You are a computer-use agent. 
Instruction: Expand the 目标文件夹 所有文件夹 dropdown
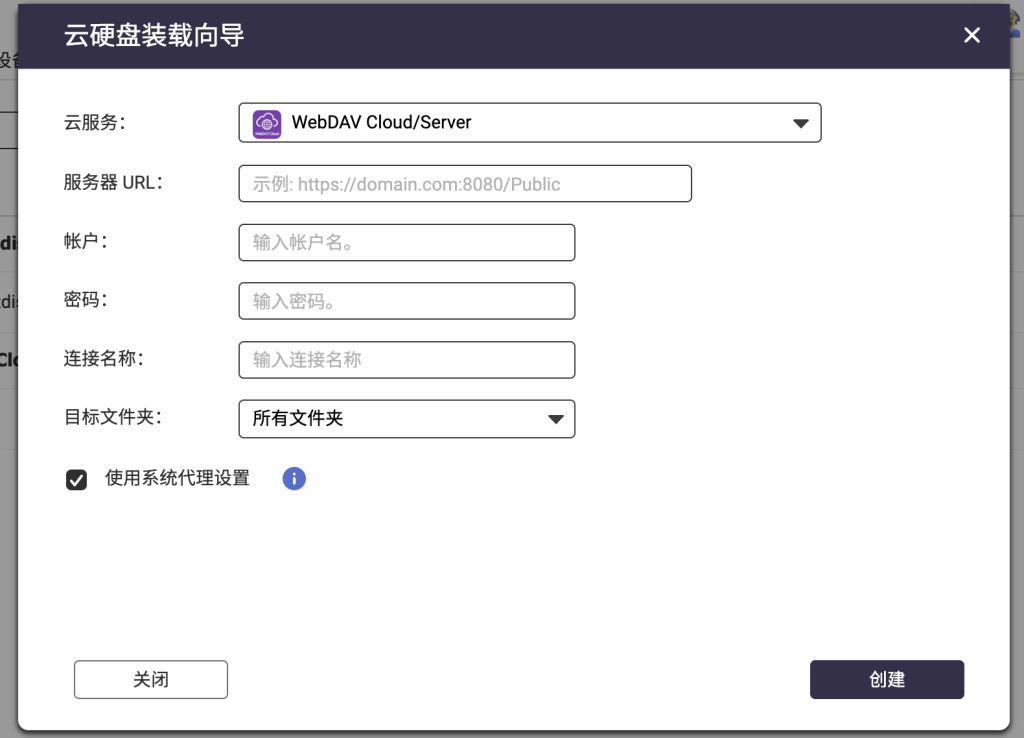pyautogui.click(x=407, y=419)
